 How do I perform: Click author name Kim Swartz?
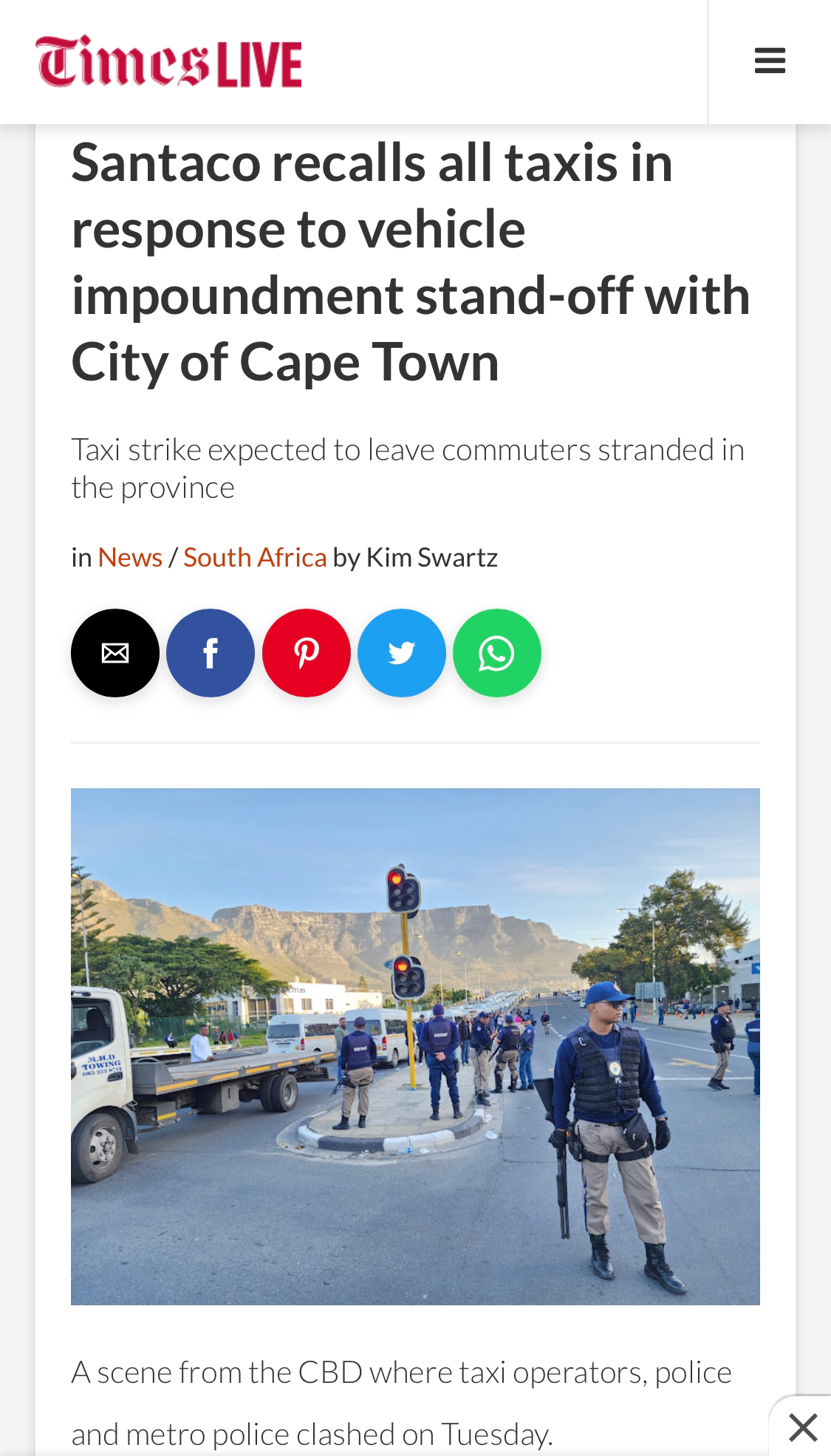pos(432,557)
